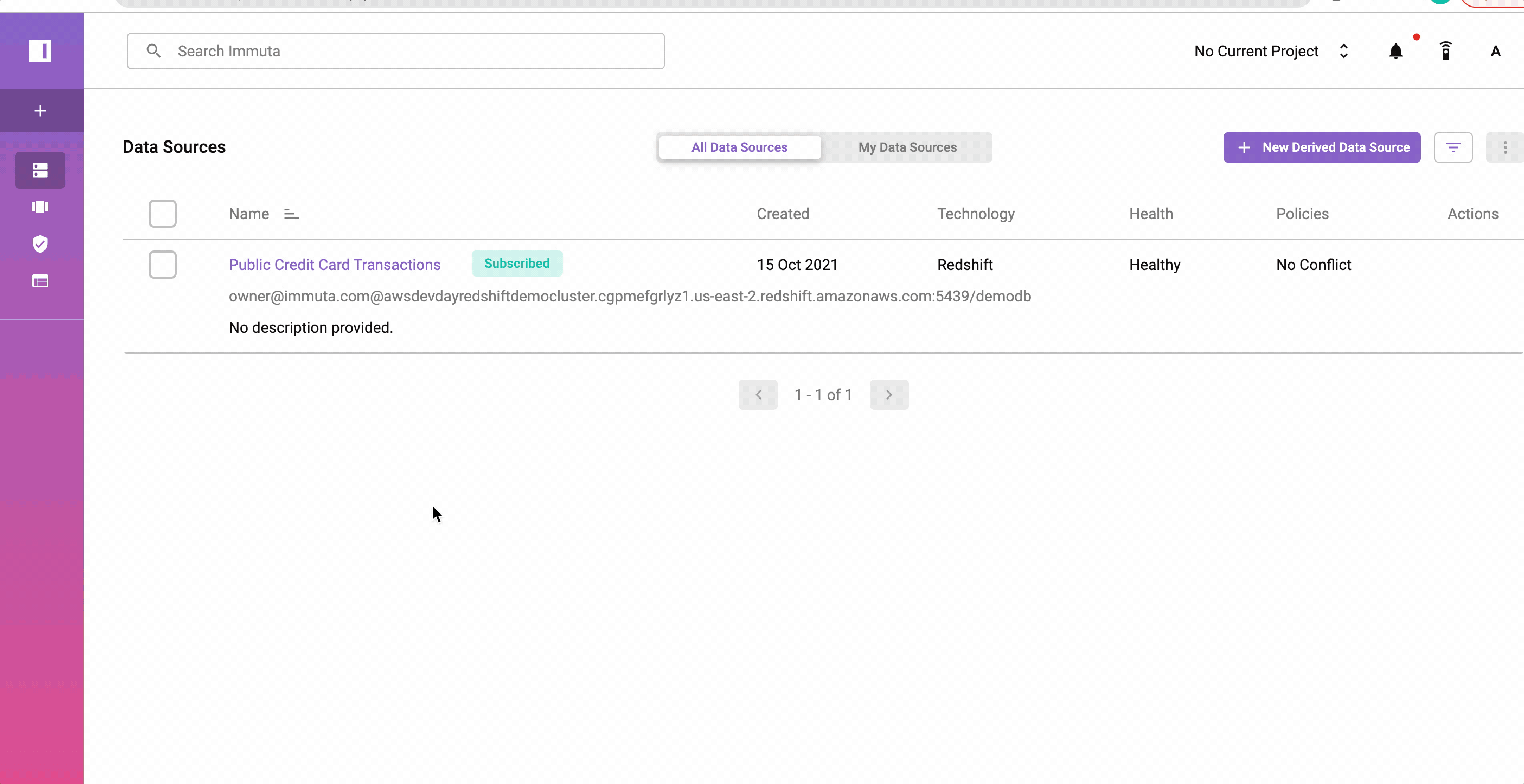Image resolution: width=1524 pixels, height=784 pixels.
Task: Click the Healthy status cell
Action: coord(1154,265)
